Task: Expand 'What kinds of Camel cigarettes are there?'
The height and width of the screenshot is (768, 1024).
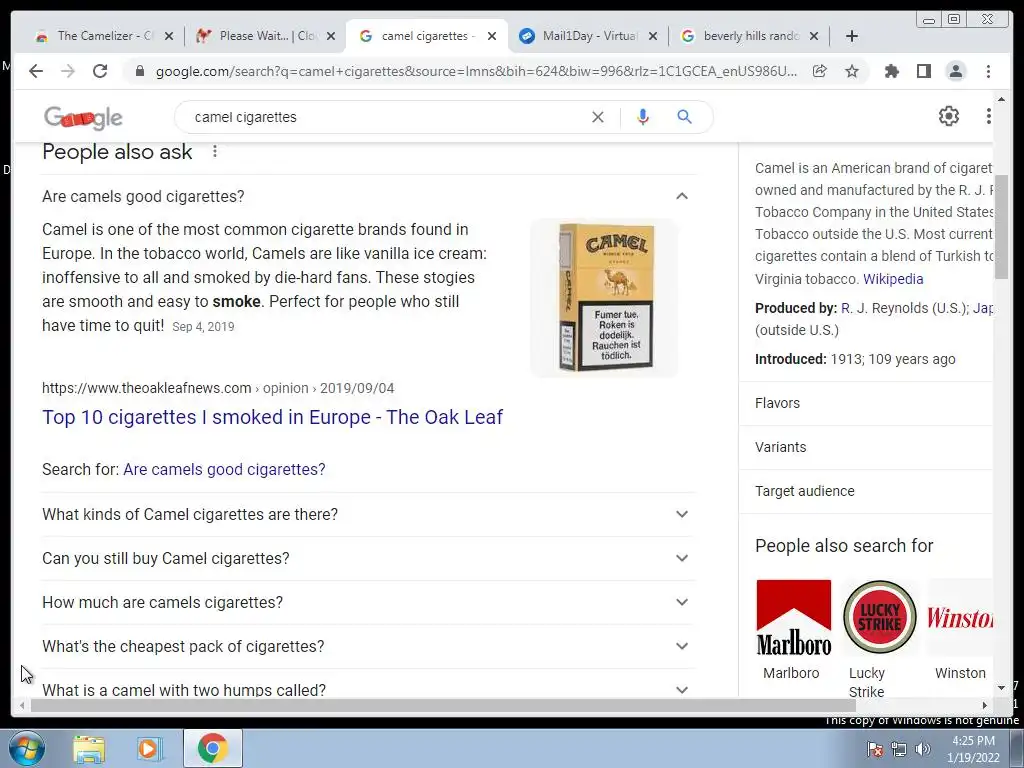Action: point(369,515)
